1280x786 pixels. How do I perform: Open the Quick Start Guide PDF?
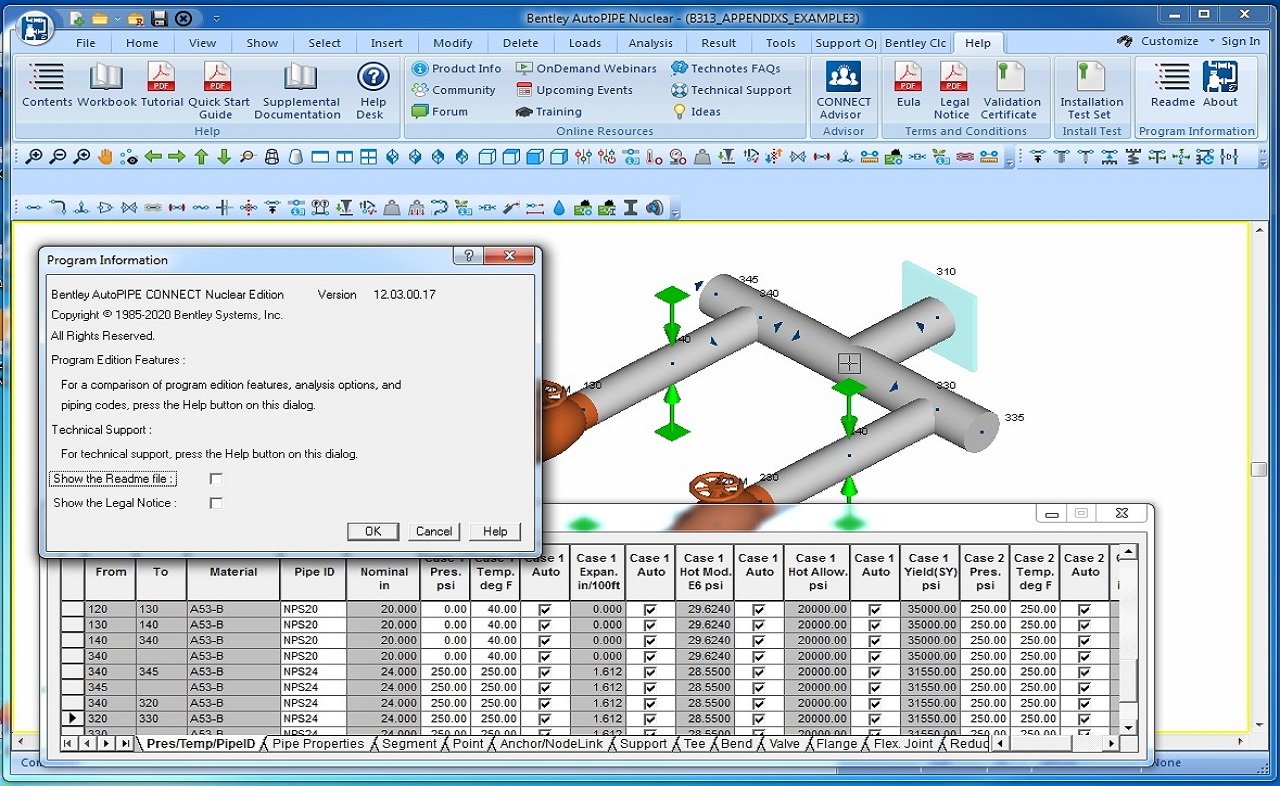click(x=217, y=90)
